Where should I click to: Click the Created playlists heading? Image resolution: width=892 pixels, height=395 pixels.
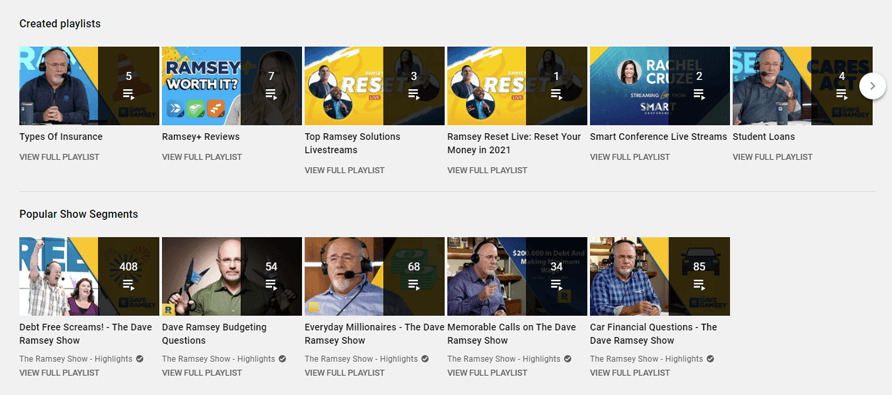click(60, 24)
